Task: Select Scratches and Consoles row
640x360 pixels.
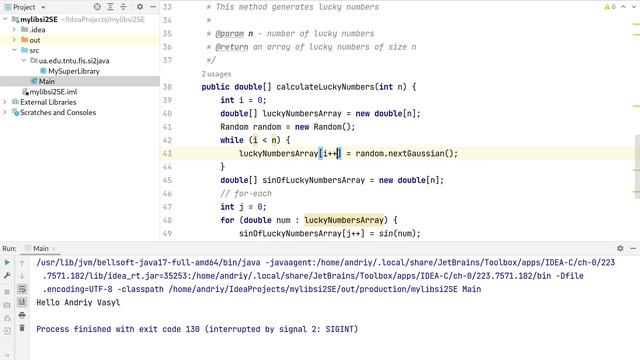Action: click(x=80, y=112)
